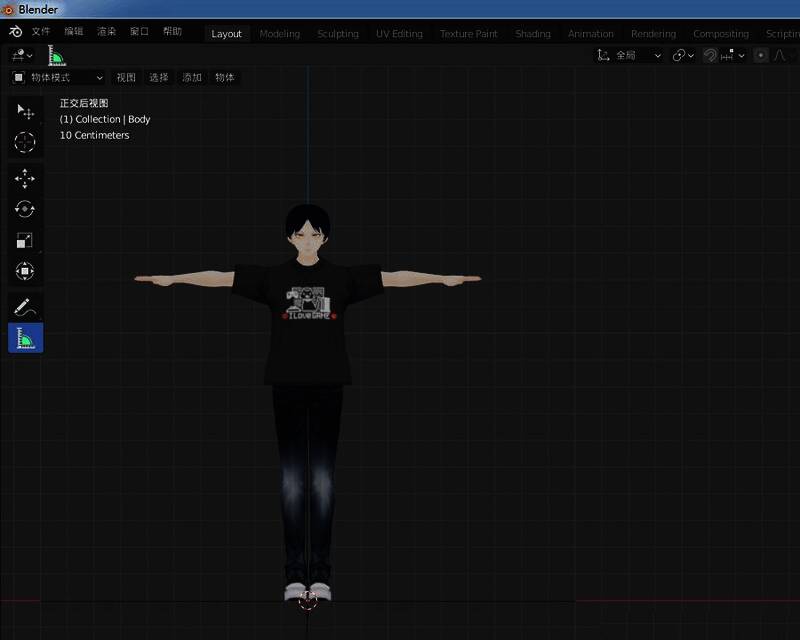Screen dimensions: 800x640
Task: Toggle proportional editing button
Action: pyautogui.click(x=761, y=55)
